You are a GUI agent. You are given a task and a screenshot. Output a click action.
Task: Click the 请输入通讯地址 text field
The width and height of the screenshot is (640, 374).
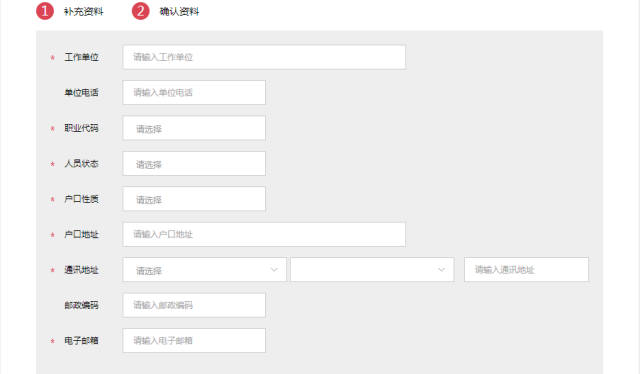[x=527, y=269]
